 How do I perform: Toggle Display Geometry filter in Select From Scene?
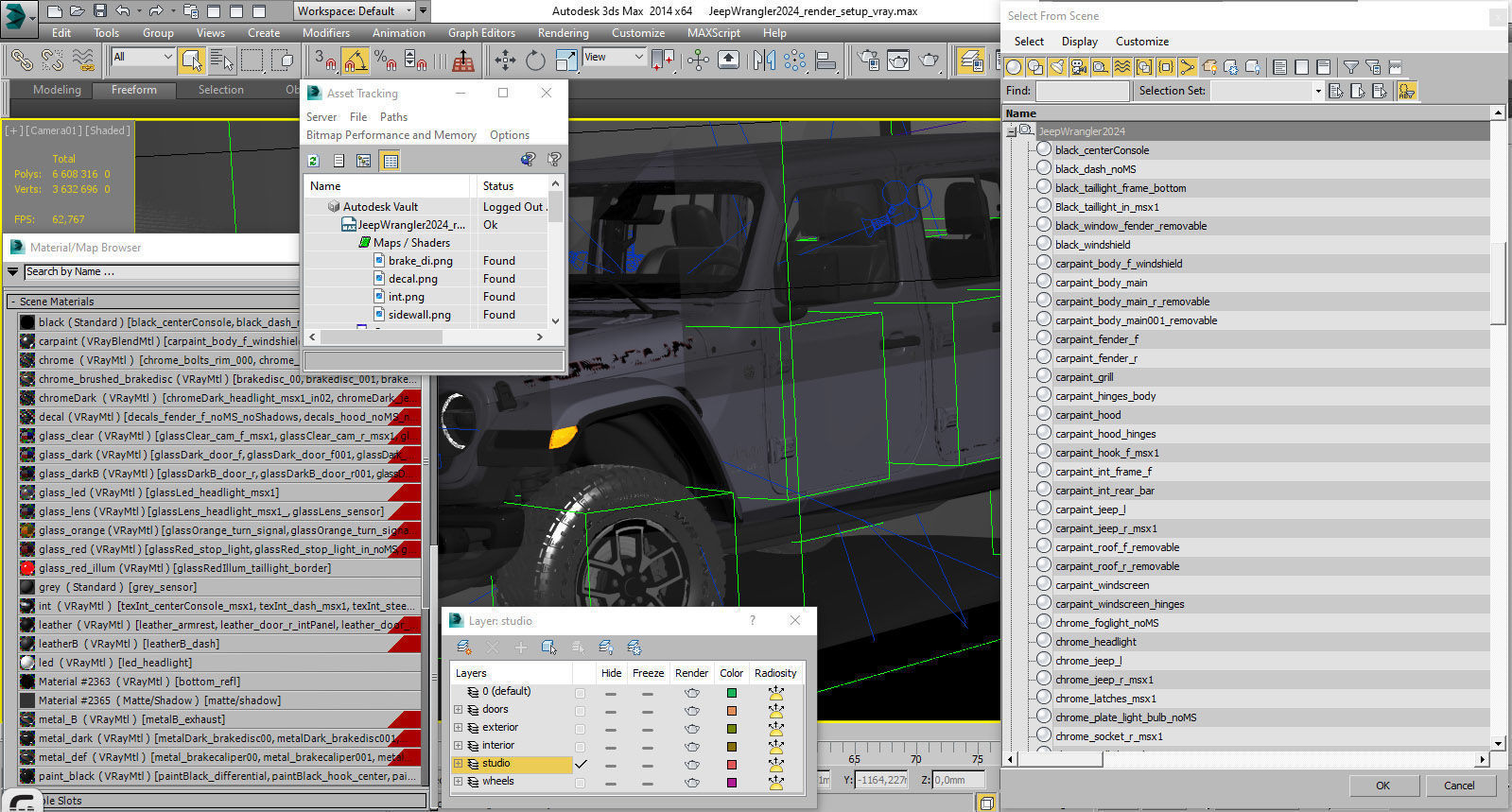pyautogui.click(x=1015, y=67)
